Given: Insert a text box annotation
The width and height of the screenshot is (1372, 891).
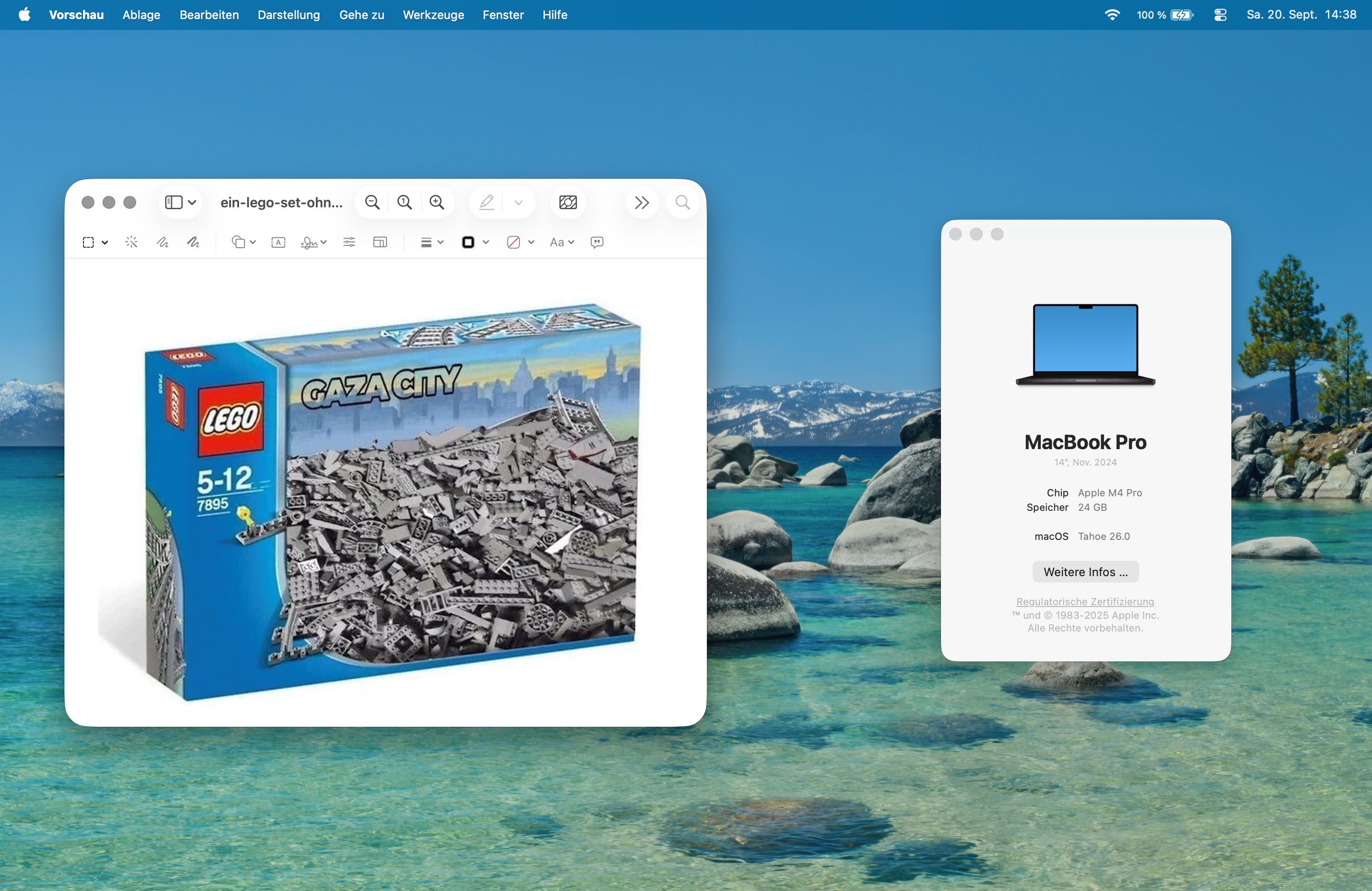Looking at the screenshot, I should (x=278, y=242).
